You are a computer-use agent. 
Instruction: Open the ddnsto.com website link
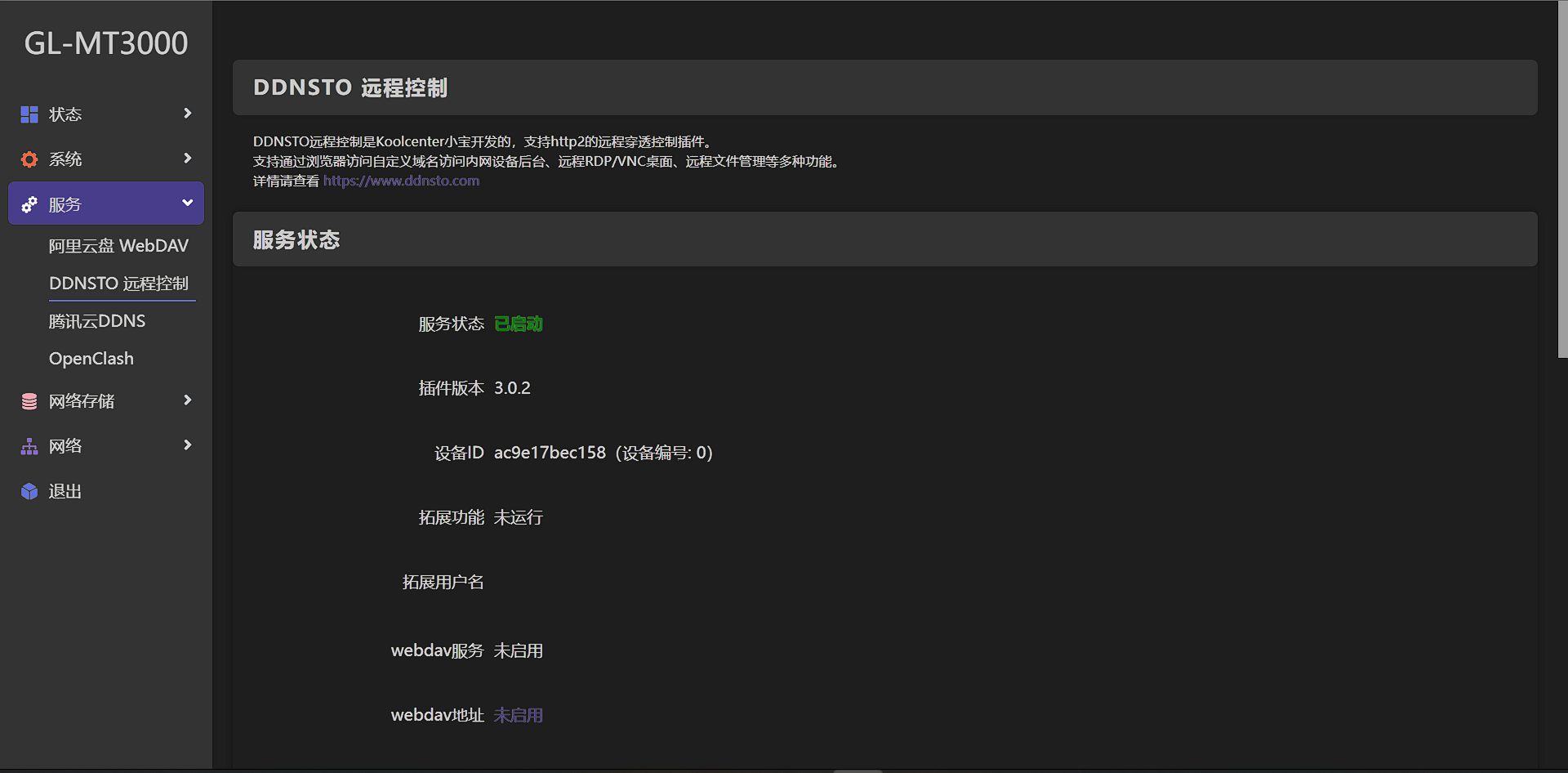pyautogui.click(x=401, y=181)
